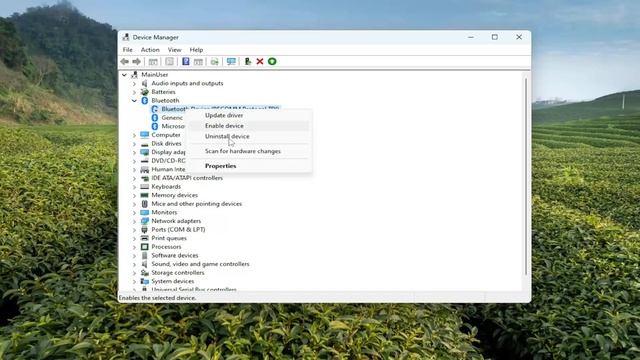Expand the Network adapters category
The image size is (640, 360).
(x=134, y=221)
